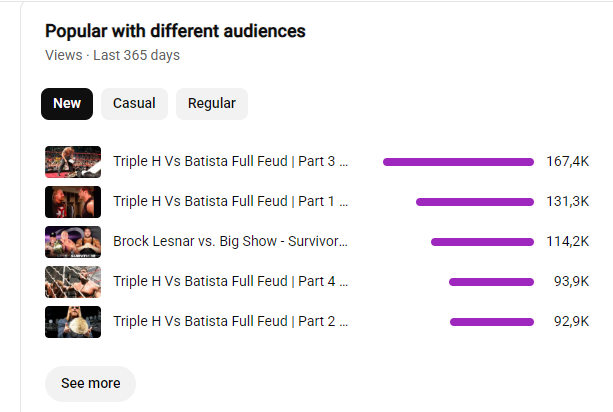Click the purple bar for 131,3K views
Image resolution: width=613 pixels, height=412 pixels.
[475, 202]
